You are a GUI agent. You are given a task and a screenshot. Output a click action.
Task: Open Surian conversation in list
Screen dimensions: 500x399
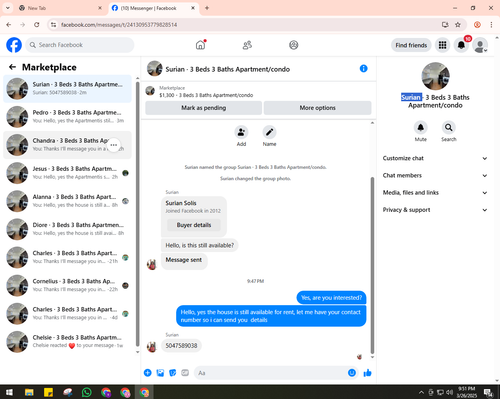[67, 89]
